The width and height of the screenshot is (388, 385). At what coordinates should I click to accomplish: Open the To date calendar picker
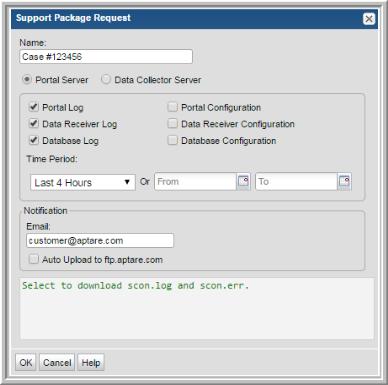coord(344,182)
